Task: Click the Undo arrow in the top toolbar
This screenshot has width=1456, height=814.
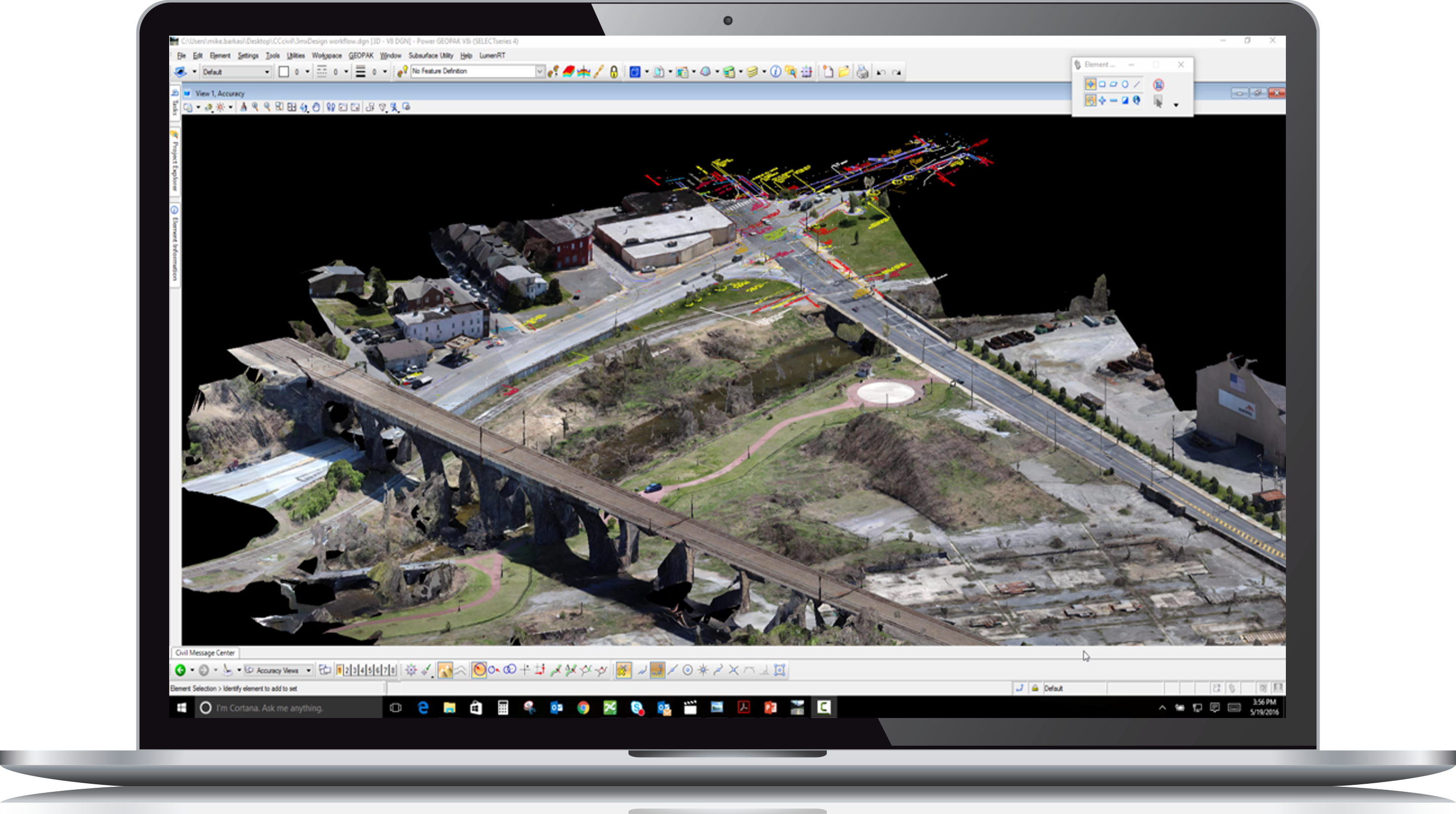Action: (x=881, y=72)
